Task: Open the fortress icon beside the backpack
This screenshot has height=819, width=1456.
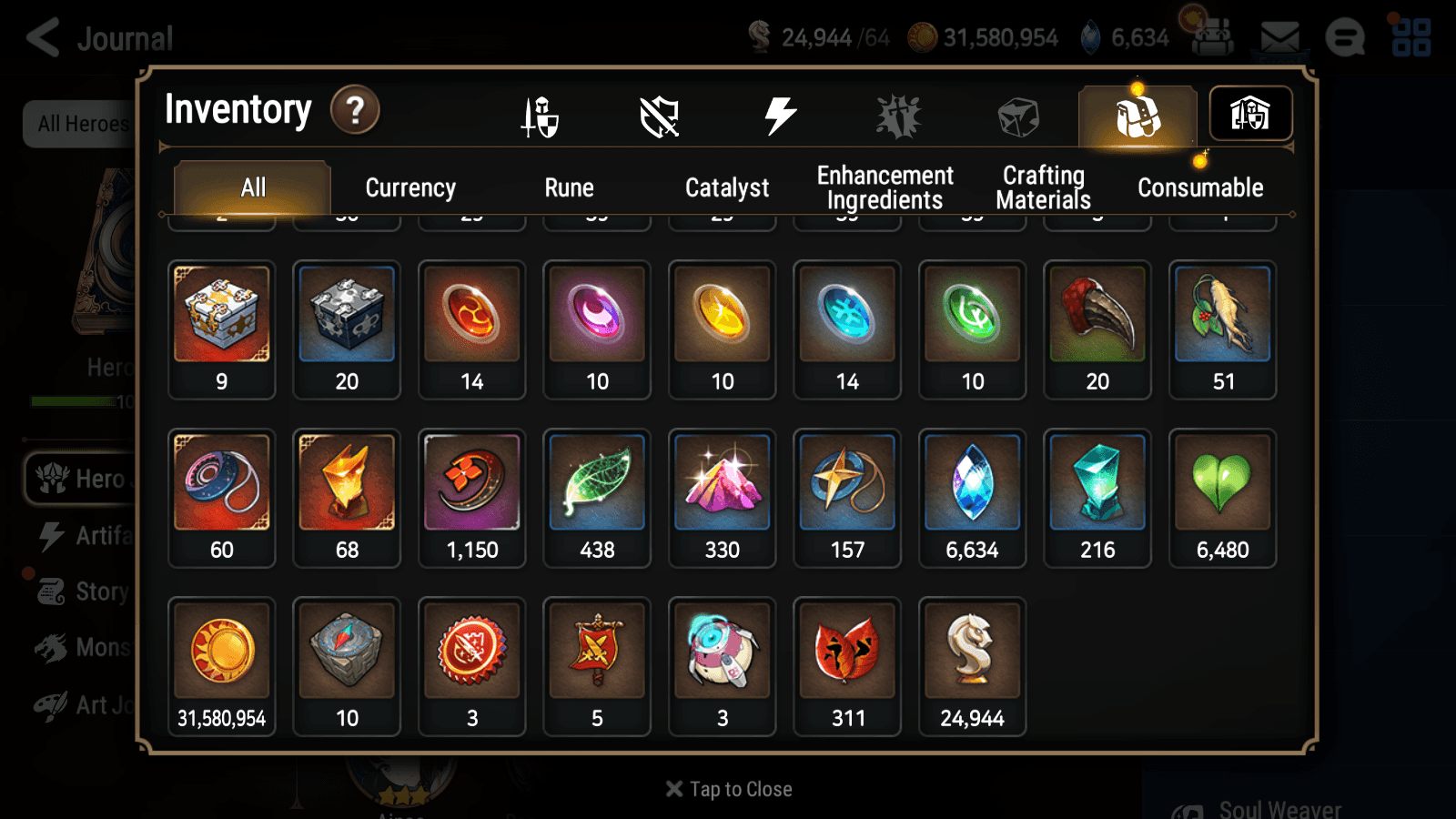Action: [1250, 114]
